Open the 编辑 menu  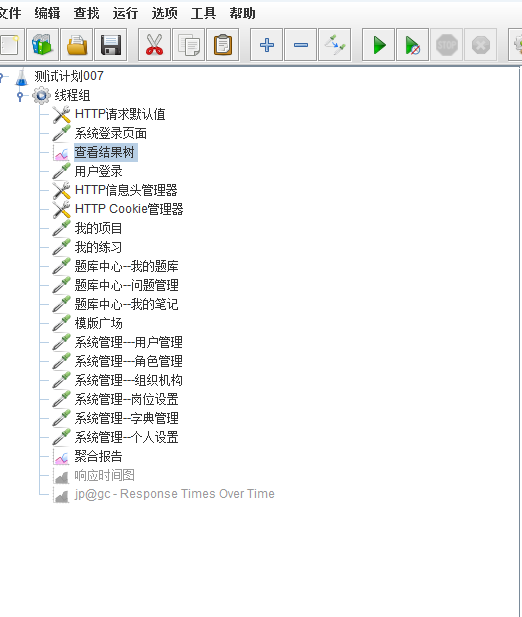[x=47, y=13]
